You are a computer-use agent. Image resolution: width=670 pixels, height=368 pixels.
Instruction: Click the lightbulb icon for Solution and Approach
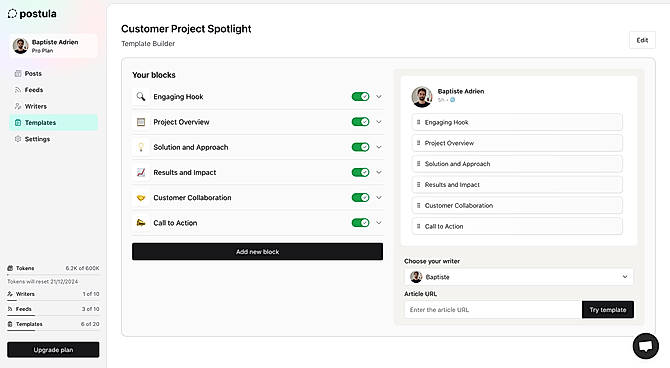click(141, 147)
